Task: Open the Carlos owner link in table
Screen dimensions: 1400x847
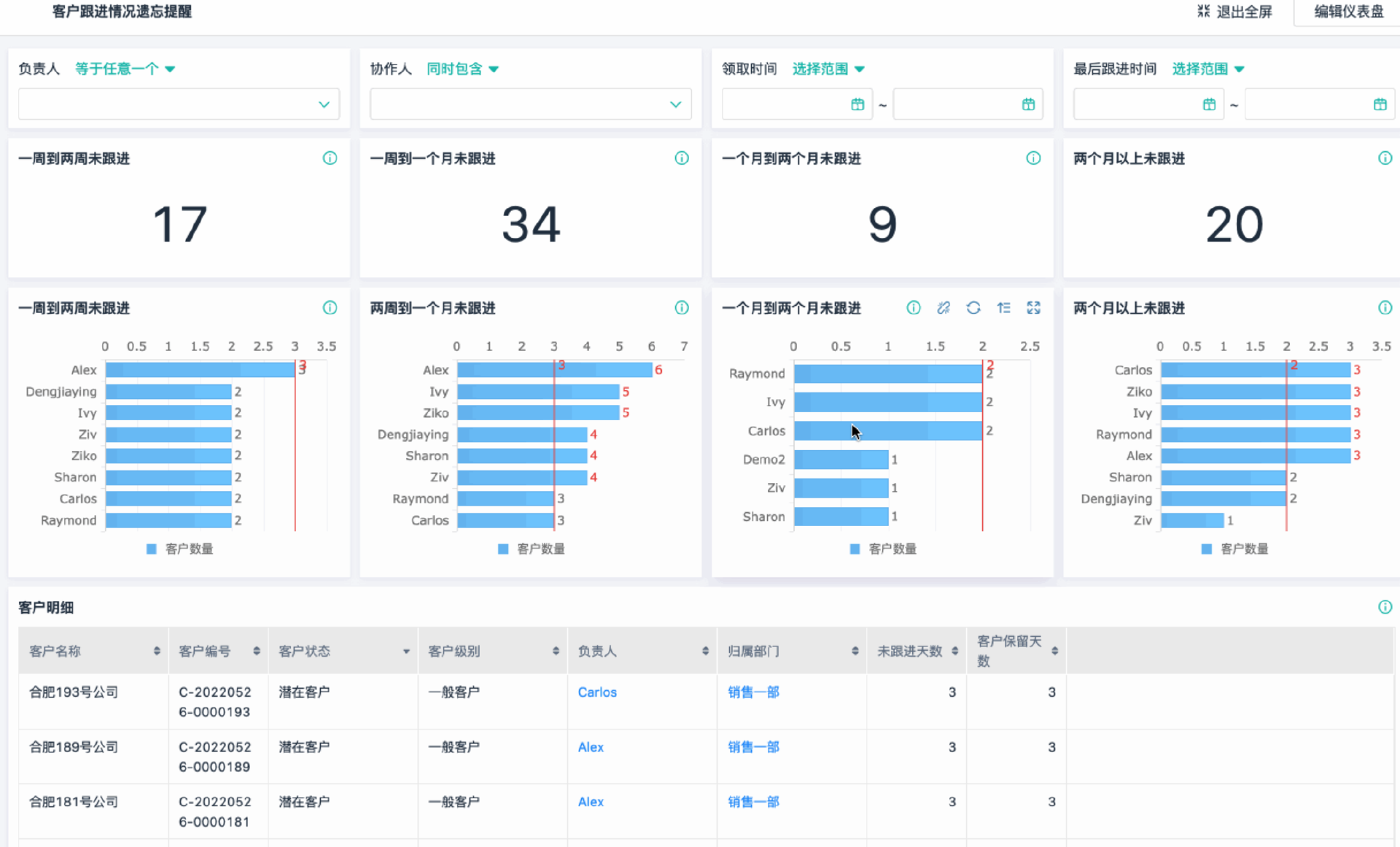Action: coord(597,692)
